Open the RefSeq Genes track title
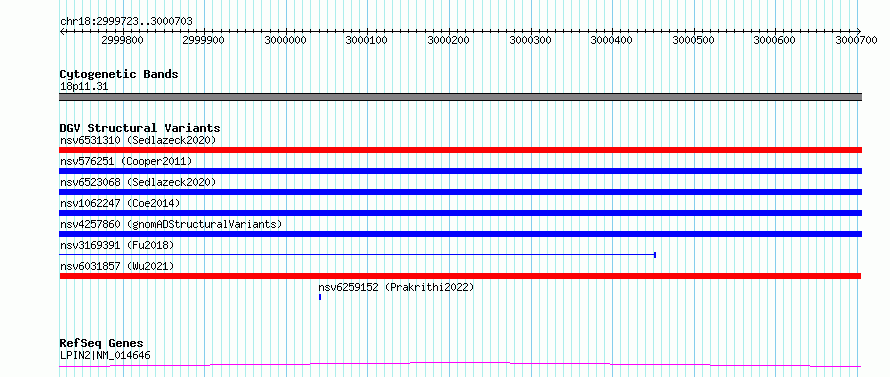The height and width of the screenshot is (377, 890). 102,344
